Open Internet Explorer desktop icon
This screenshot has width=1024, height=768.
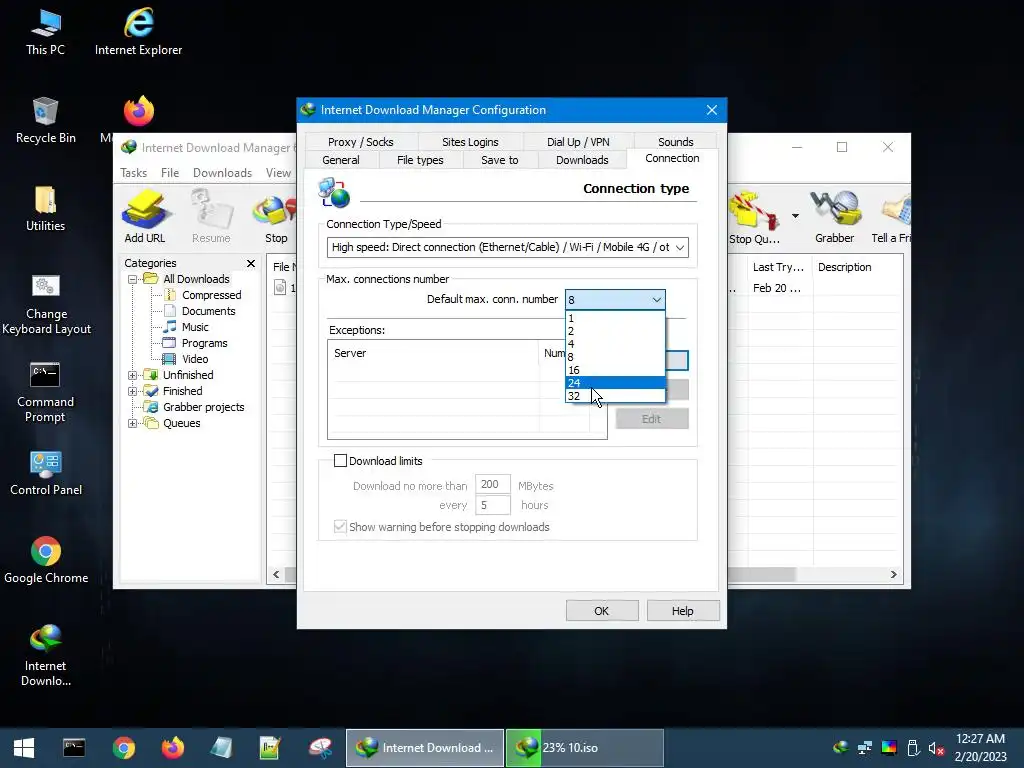click(x=138, y=33)
